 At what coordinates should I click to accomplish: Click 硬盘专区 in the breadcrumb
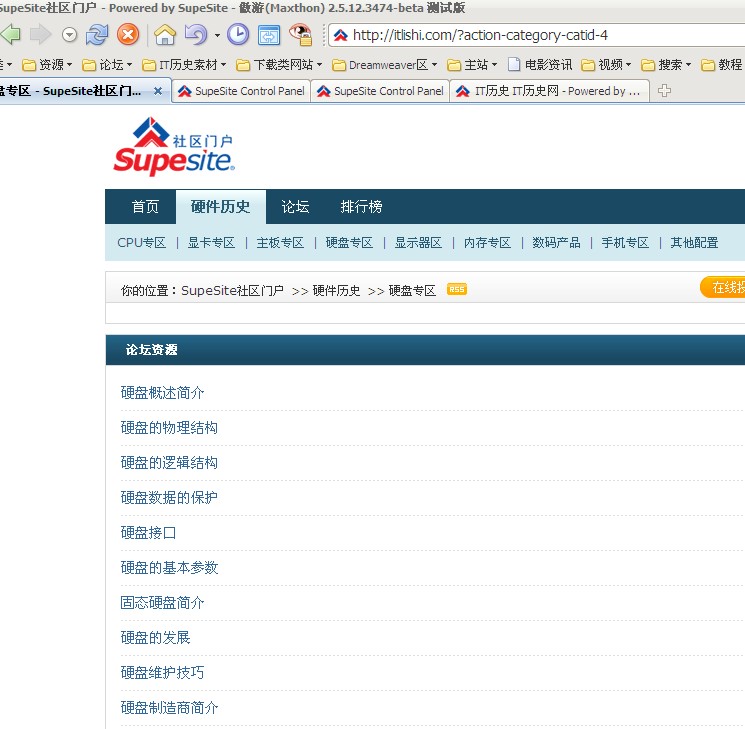412,290
